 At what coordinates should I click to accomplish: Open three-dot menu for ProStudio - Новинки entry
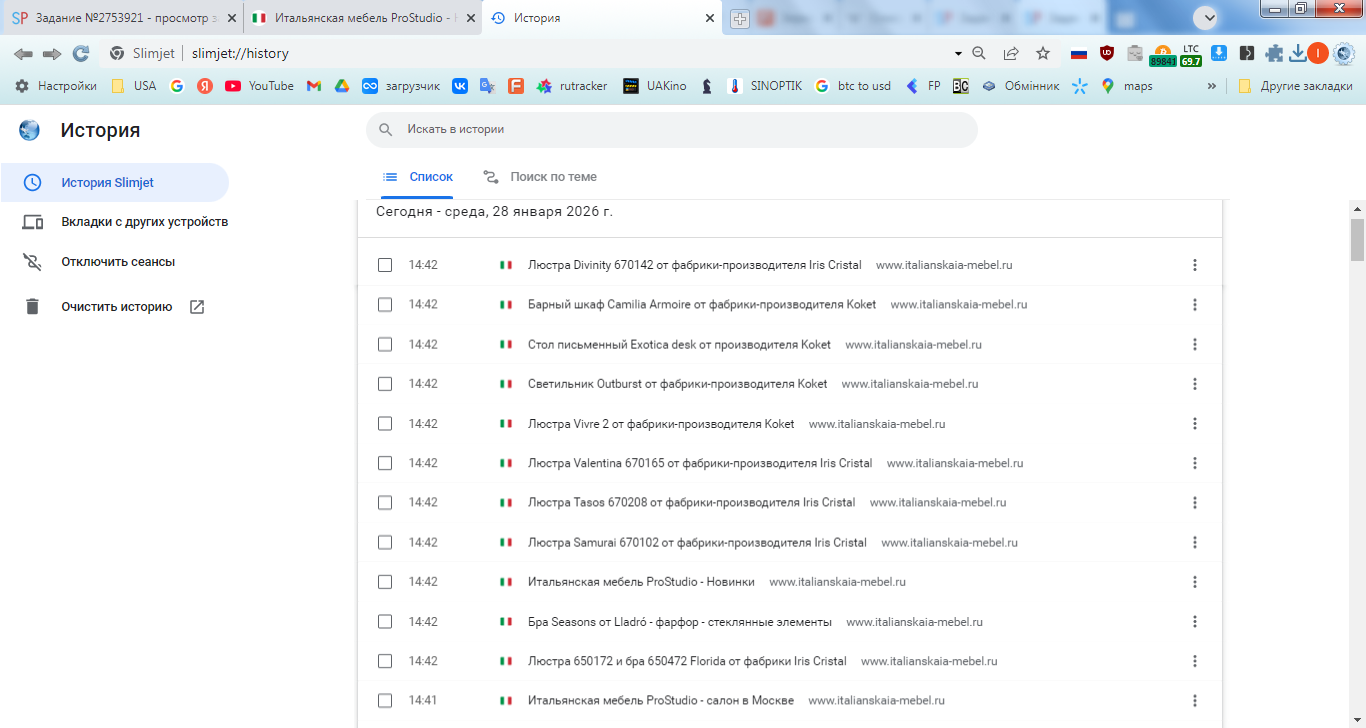point(1195,581)
